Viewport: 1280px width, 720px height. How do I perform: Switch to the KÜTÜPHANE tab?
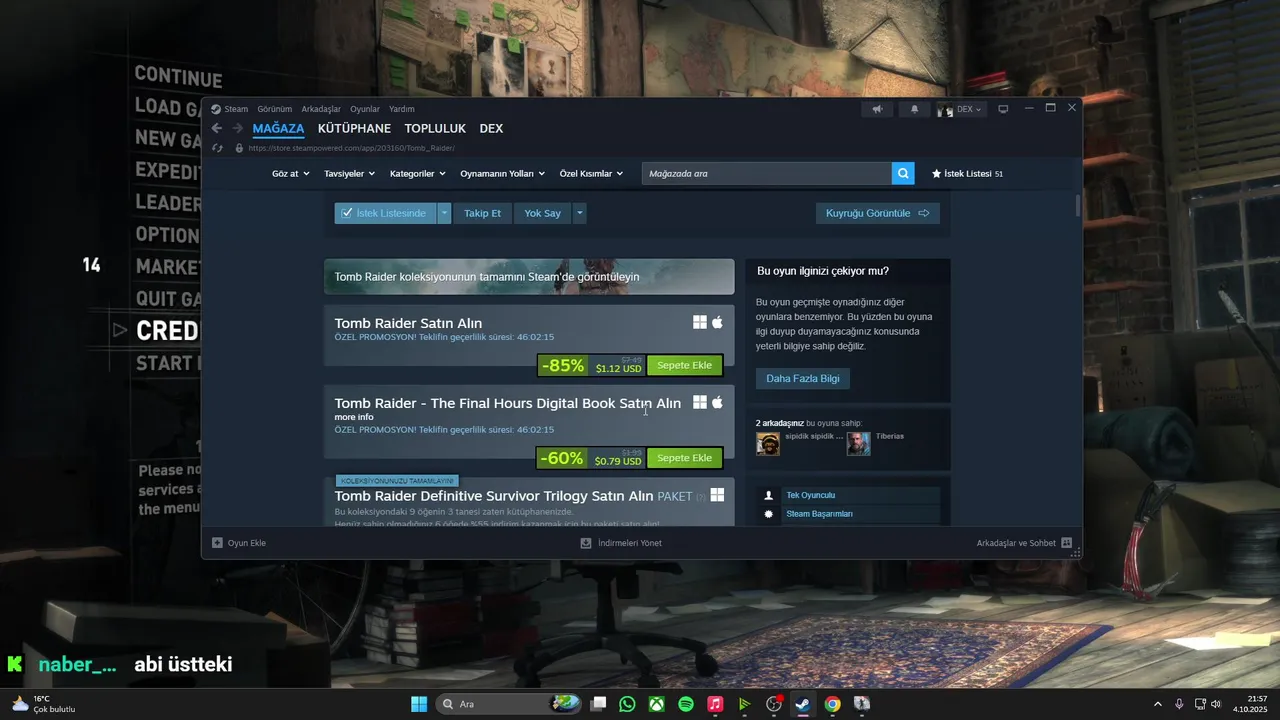[354, 128]
